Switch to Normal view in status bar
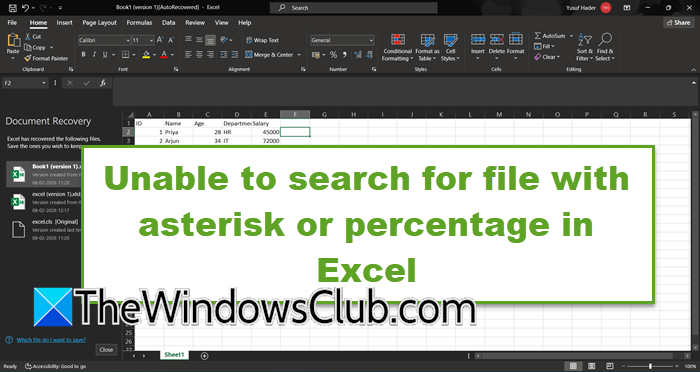Image resolution: width=700 pixels, height=372 pixels. [573, 366]
